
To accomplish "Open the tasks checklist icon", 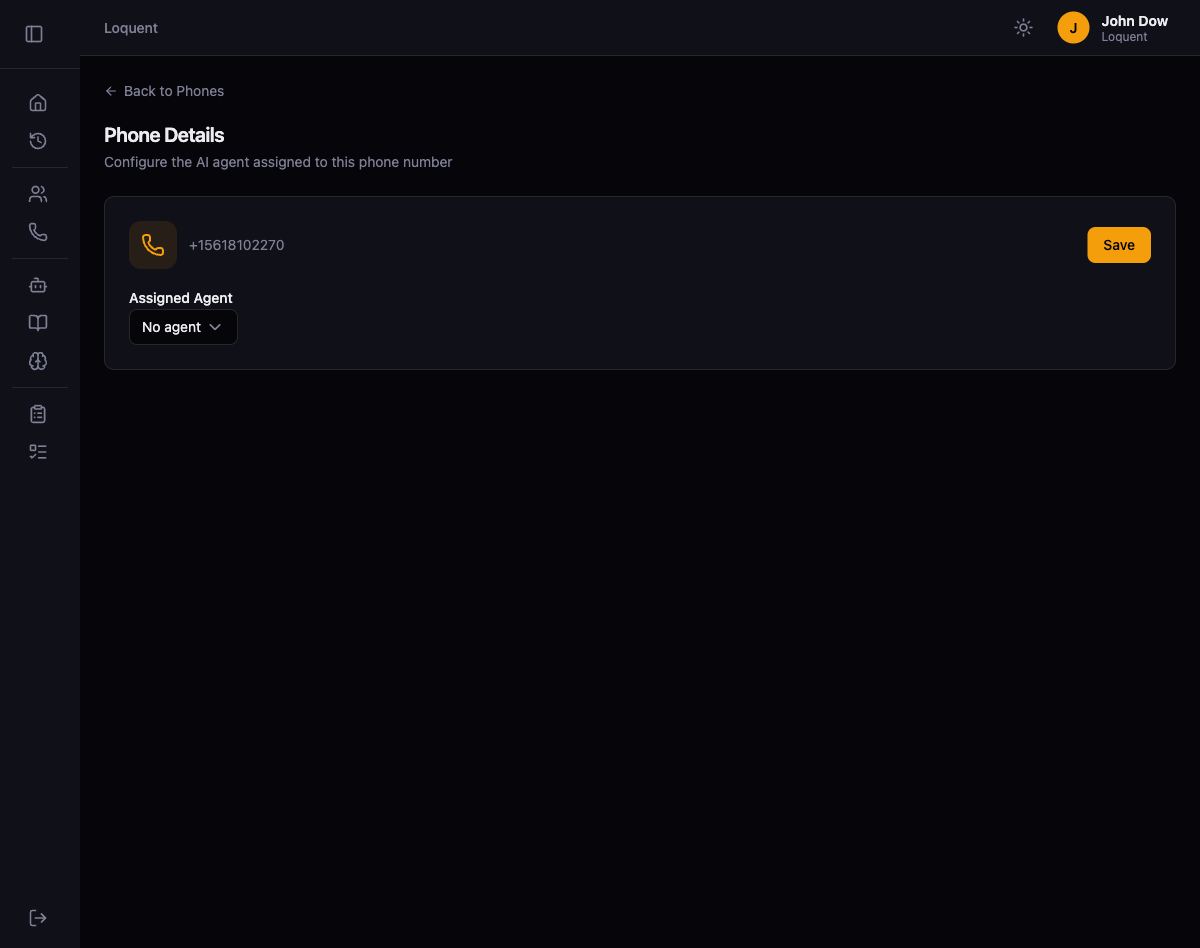I will [38, 451].
